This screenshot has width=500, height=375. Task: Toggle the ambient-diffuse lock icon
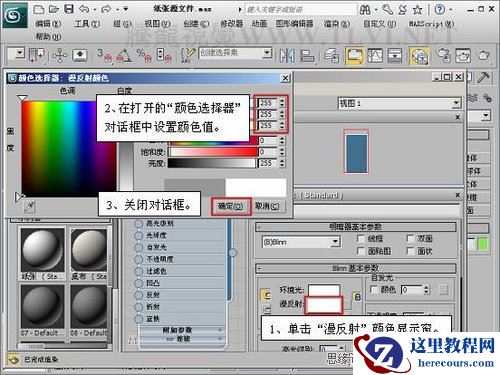point(357,297)
